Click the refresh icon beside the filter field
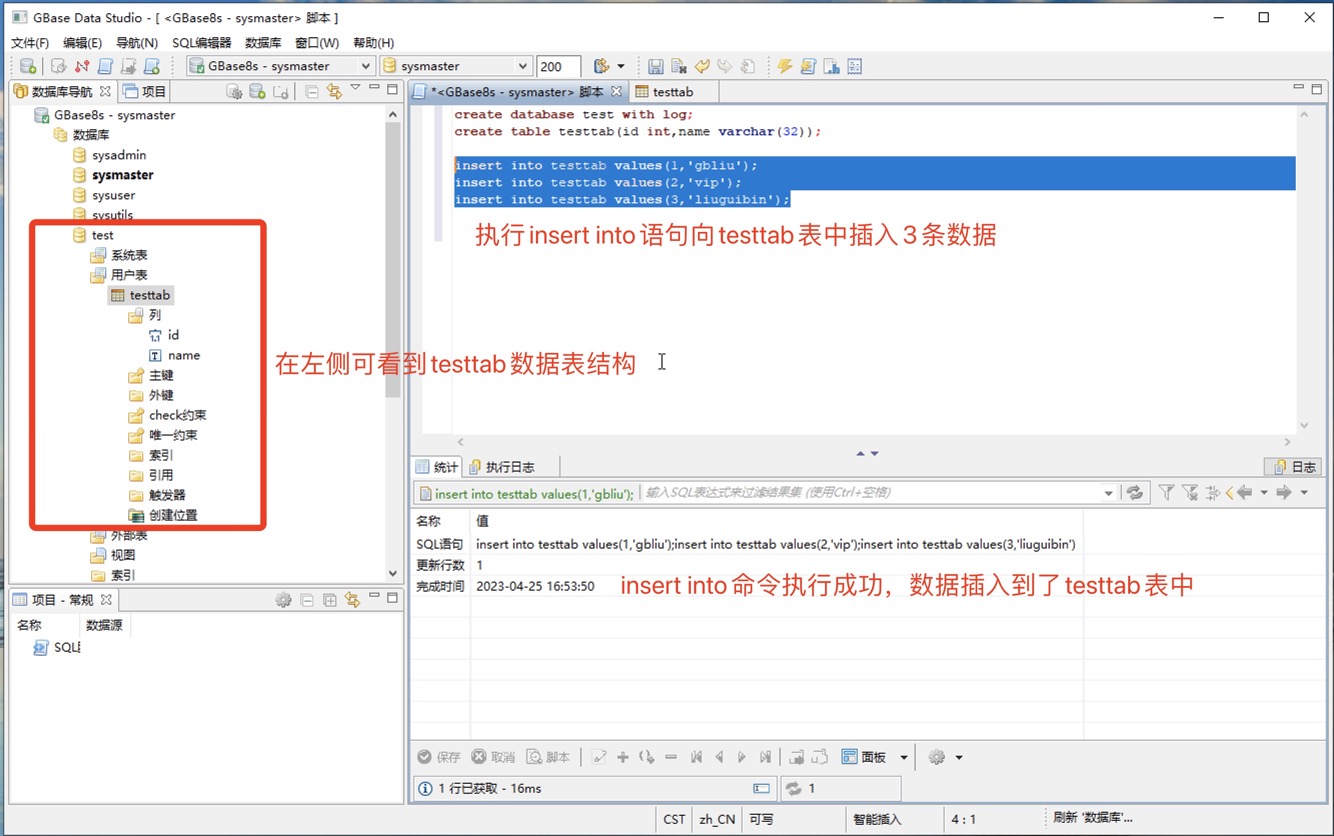 click(x=1134, y=493)
